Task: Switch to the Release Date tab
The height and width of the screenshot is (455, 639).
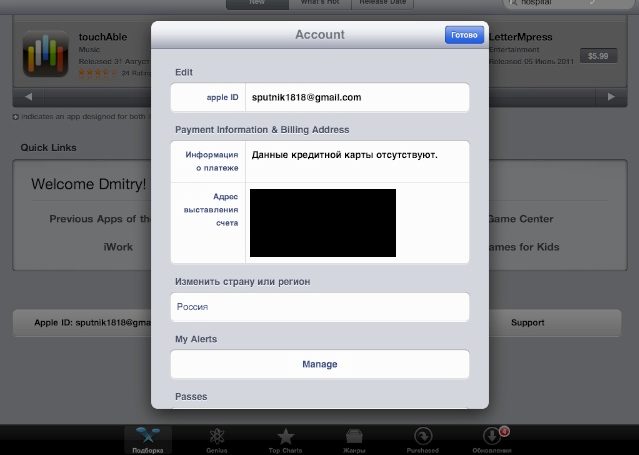Action: pyautogui.click(x=383, y=5)
